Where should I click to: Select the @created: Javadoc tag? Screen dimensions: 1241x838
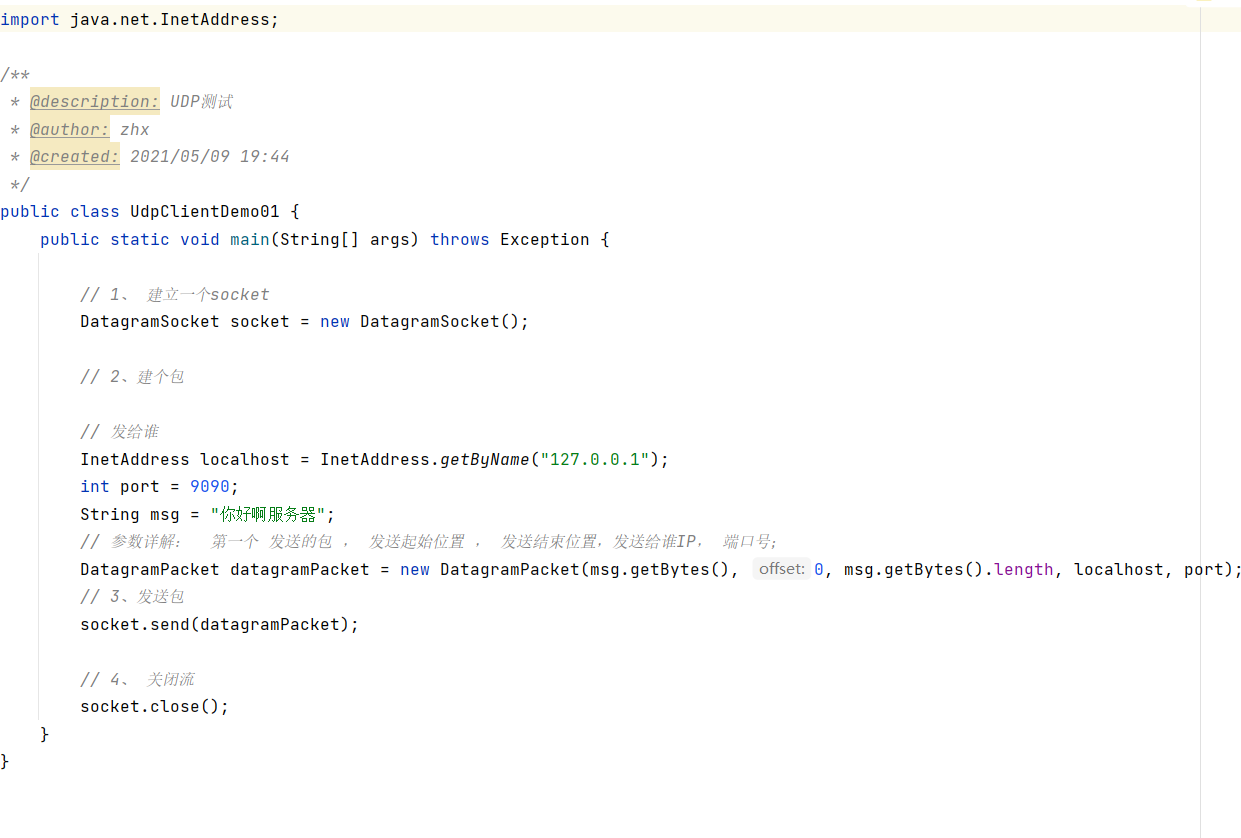[x=74, y=156]
